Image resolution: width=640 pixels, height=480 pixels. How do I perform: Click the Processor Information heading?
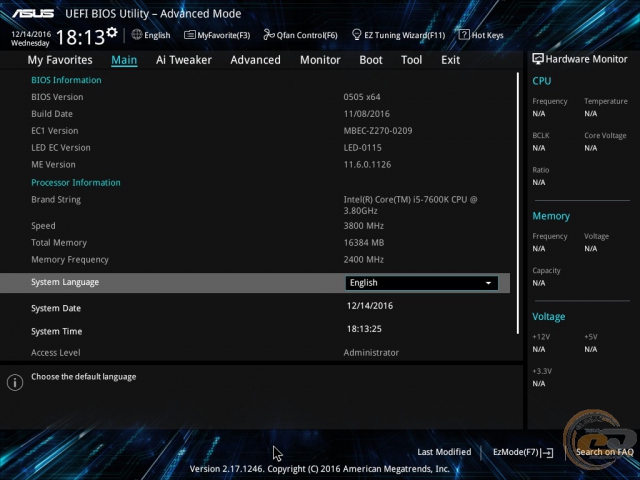[x=76, y=182]
